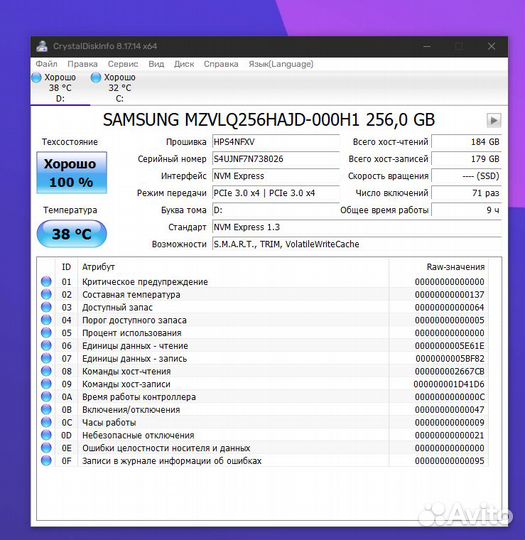Open the Вид menu
Viewport: 525px width, 540px height.
tap(156, 64)
